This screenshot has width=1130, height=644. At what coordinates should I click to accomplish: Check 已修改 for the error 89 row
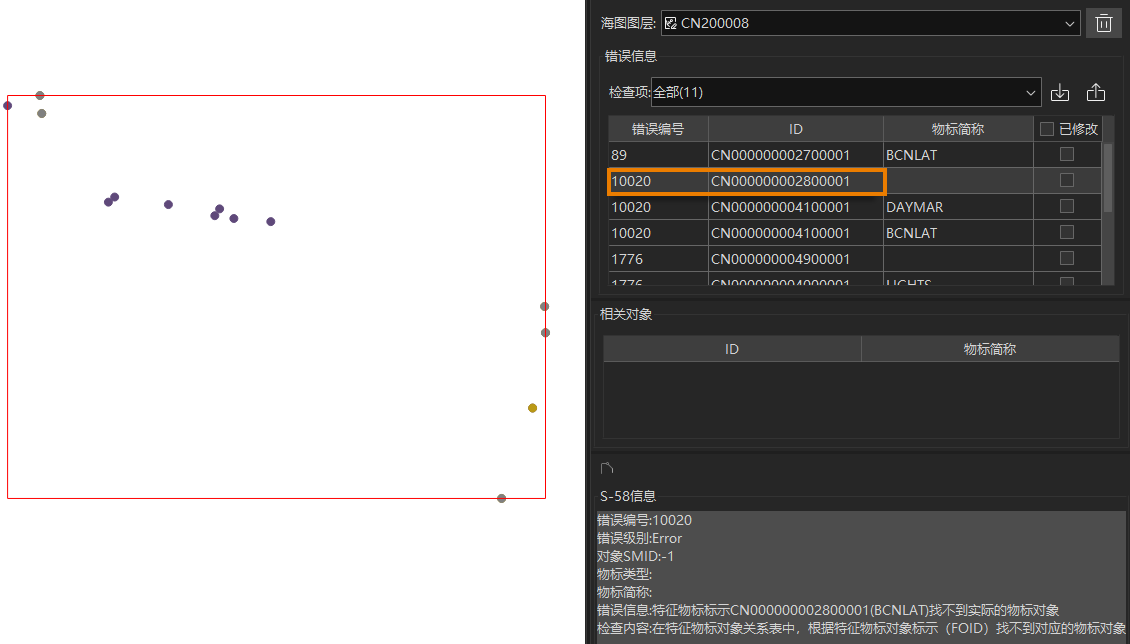point(1067,155)
